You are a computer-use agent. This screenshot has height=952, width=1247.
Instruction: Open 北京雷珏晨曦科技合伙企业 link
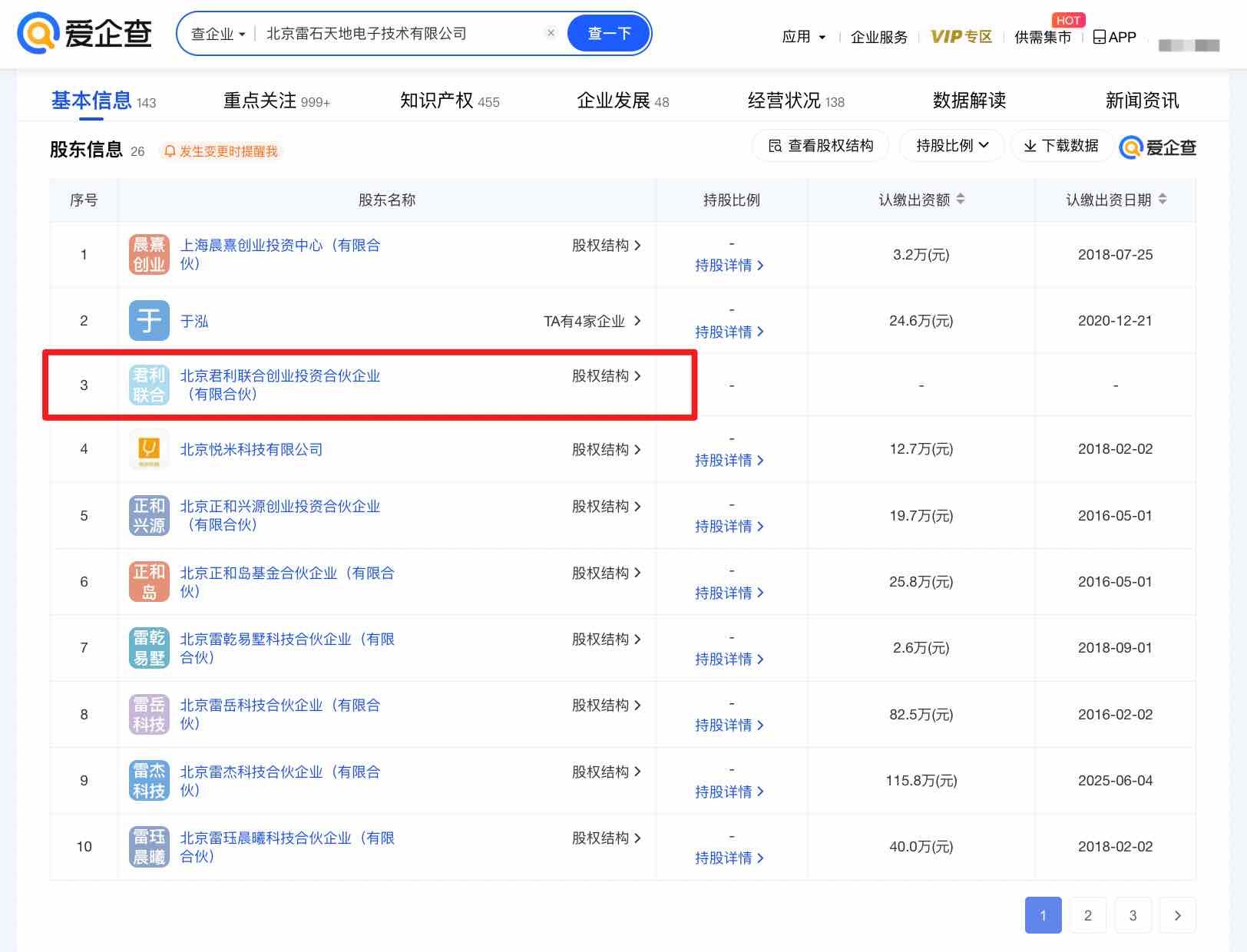pos(287,847)
